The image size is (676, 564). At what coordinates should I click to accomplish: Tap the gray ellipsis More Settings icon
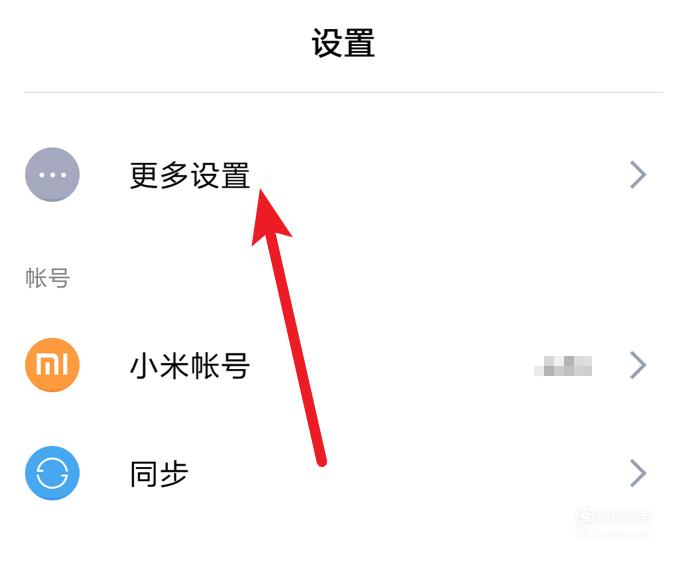tap(52, 175)
